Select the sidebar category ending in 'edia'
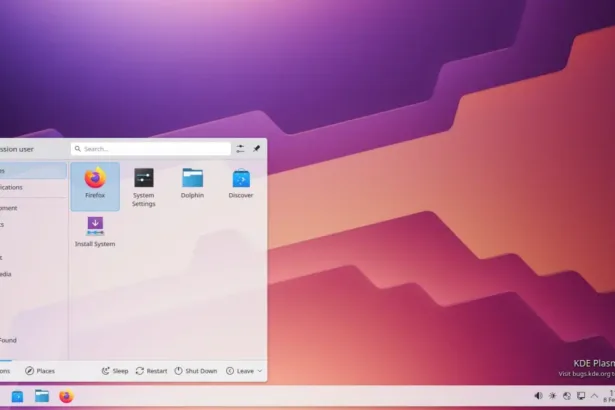 tap(33, 274)
